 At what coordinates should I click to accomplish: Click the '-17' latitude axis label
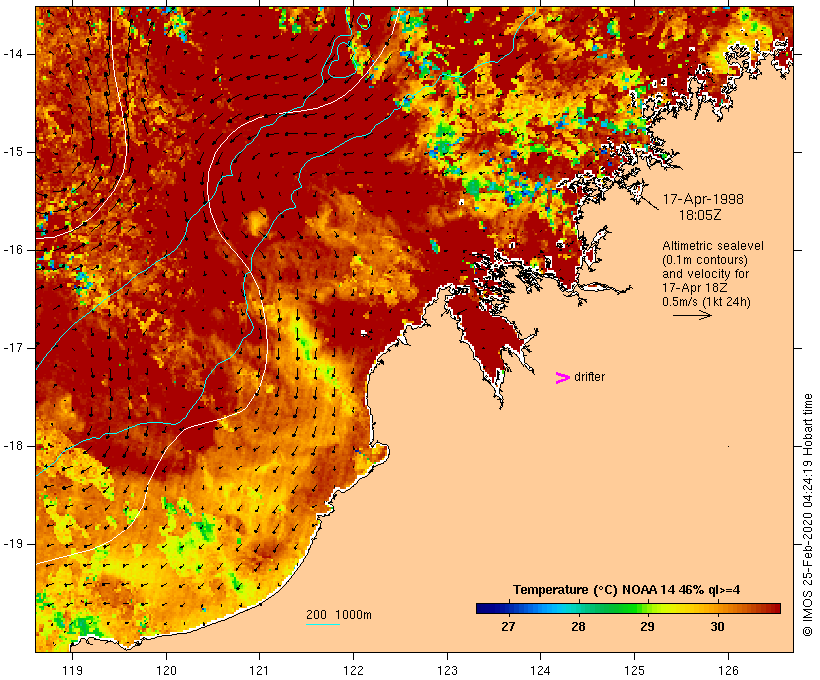[12, 348]
